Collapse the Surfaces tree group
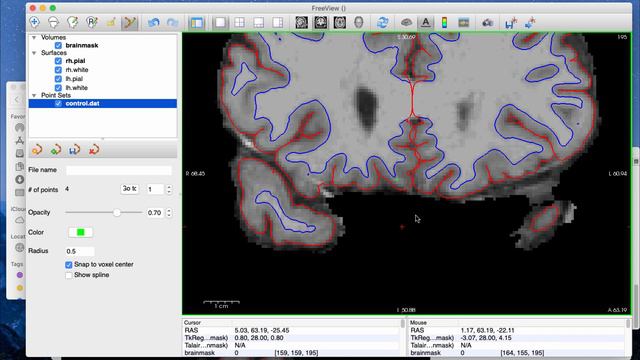 coord(34,53)
